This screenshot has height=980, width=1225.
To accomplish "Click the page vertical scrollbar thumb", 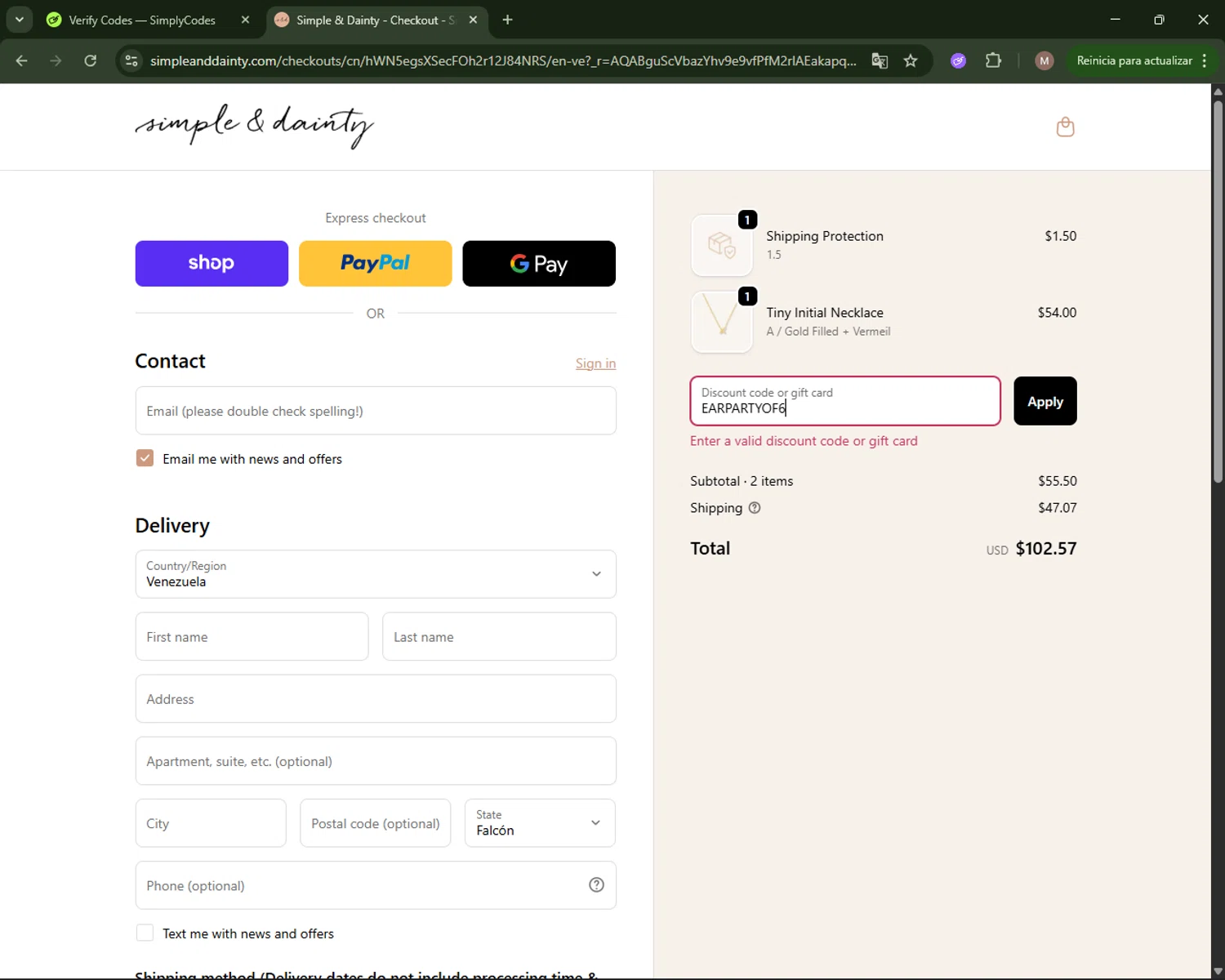I will 1218,291.
